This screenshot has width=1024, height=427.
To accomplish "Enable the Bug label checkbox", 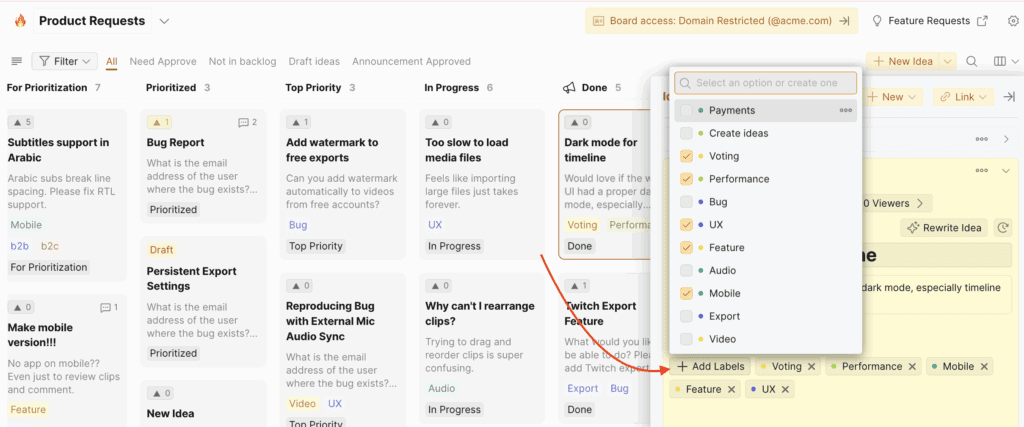I will pyautogui.click(x=686, y=202).
